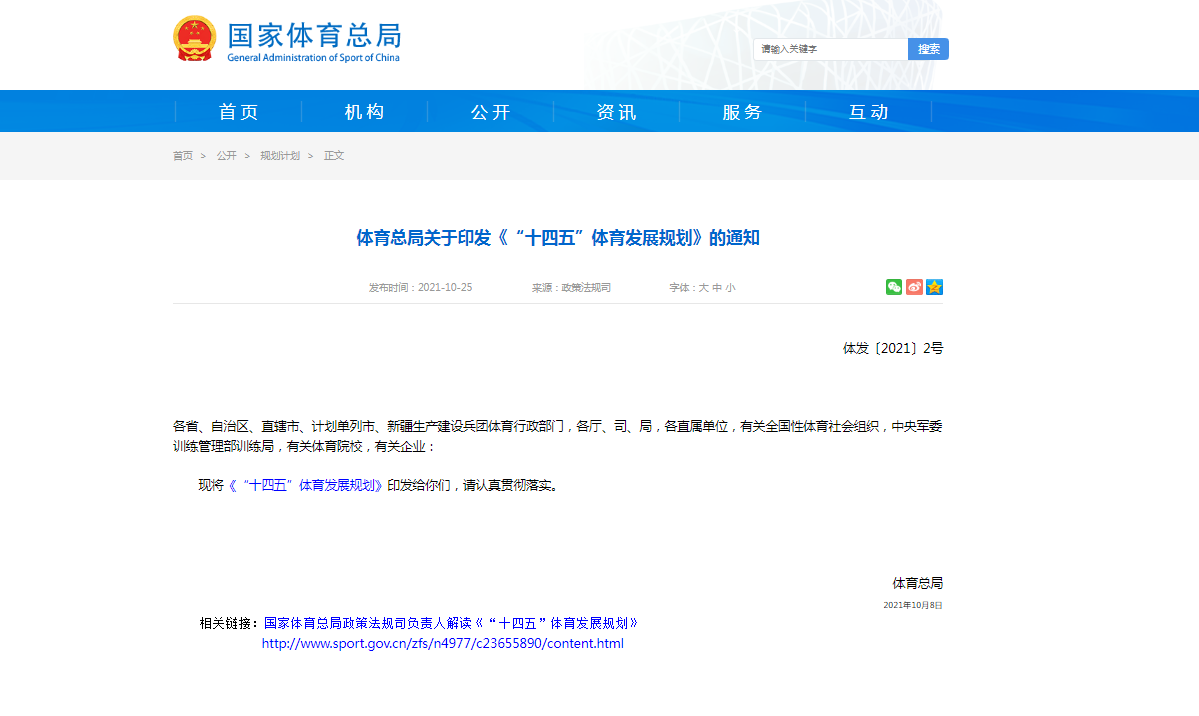Open the《"十四五"体育发展规划》document link

(x=304, y=485)
